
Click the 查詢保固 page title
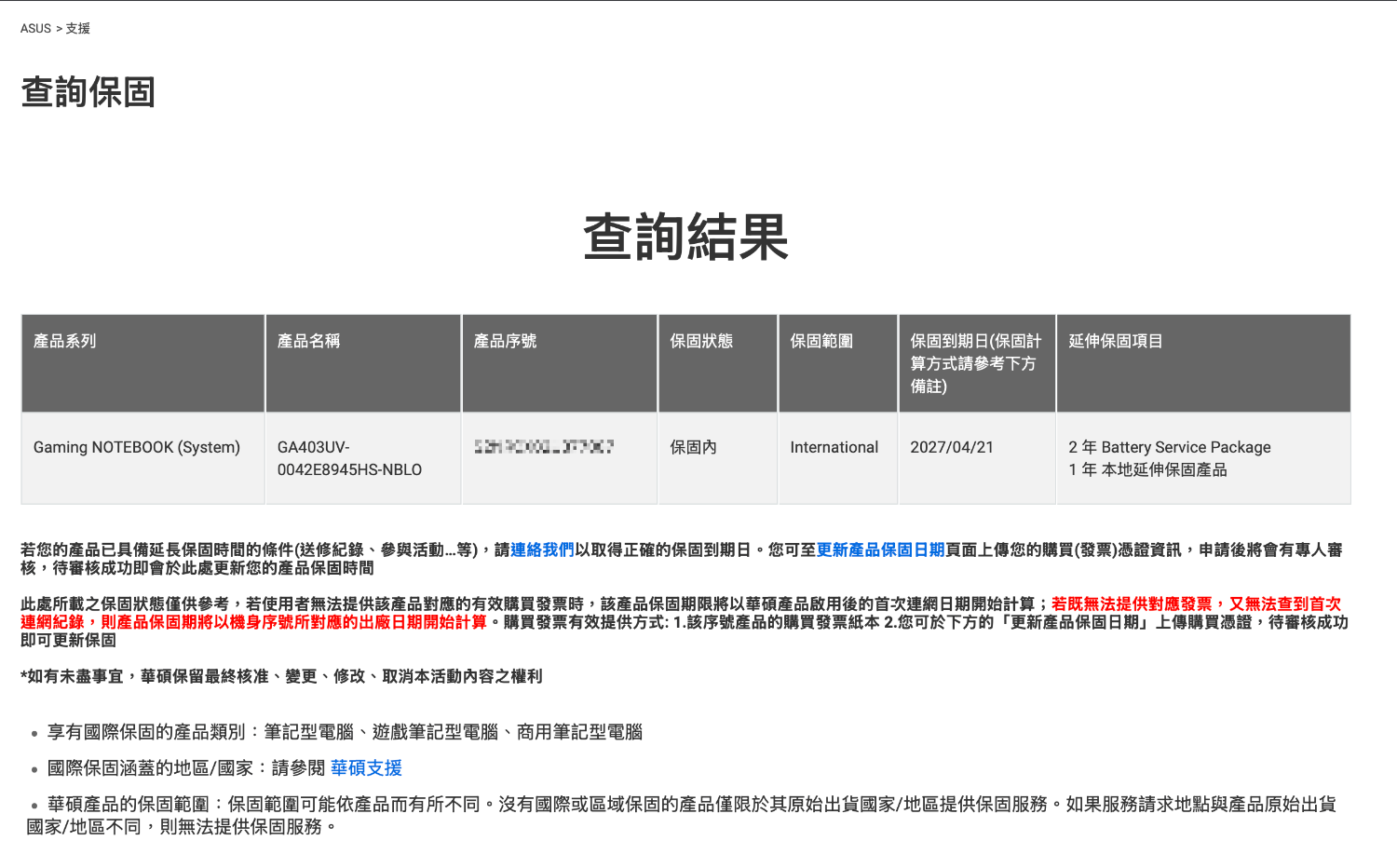(88, 92)
